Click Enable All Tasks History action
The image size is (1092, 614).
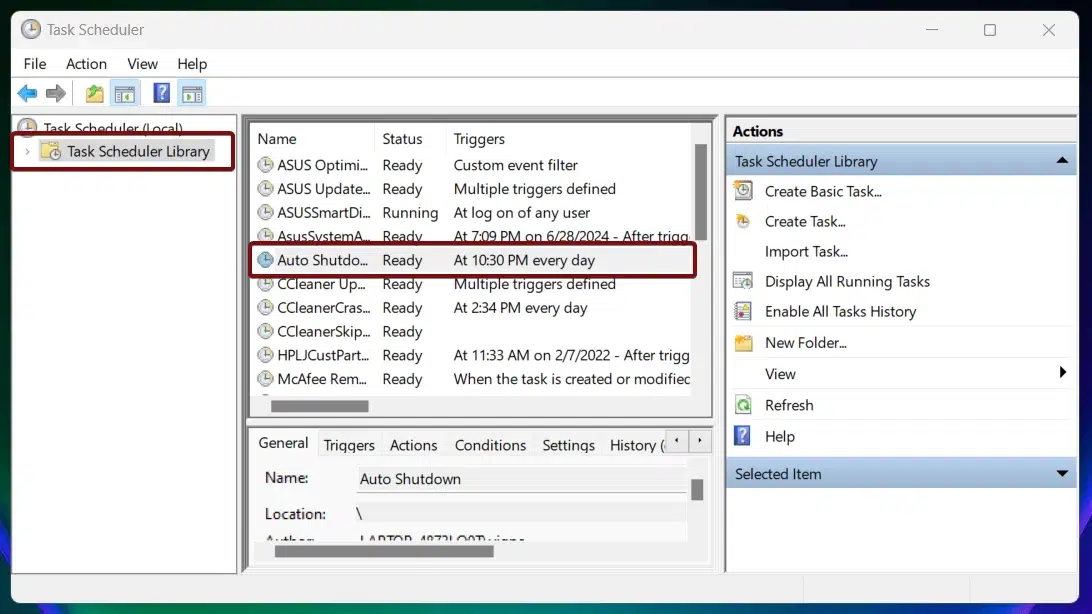click(841, 312)
